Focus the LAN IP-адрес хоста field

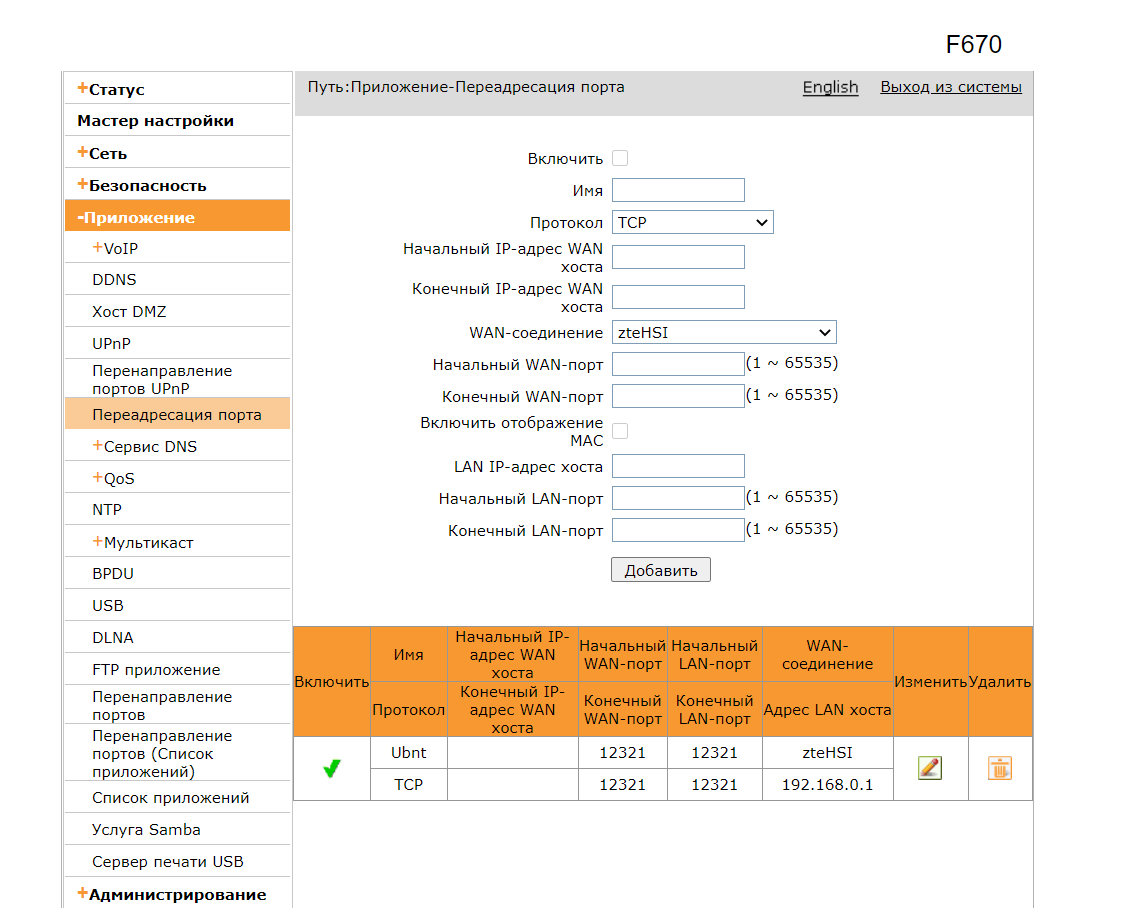tap(678, 466)
